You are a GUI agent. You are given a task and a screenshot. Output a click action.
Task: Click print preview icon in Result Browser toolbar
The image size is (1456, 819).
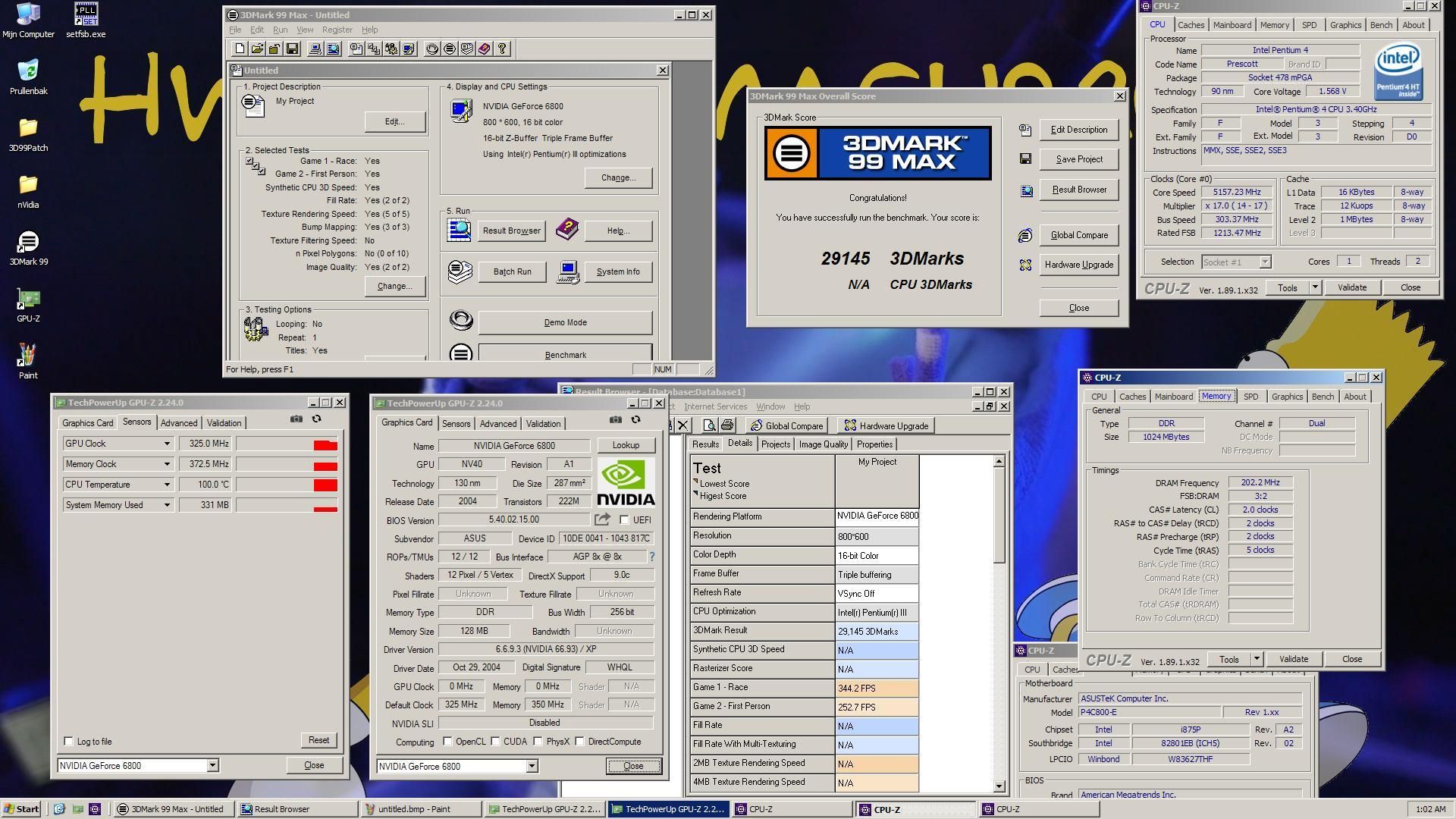point(709,425)
